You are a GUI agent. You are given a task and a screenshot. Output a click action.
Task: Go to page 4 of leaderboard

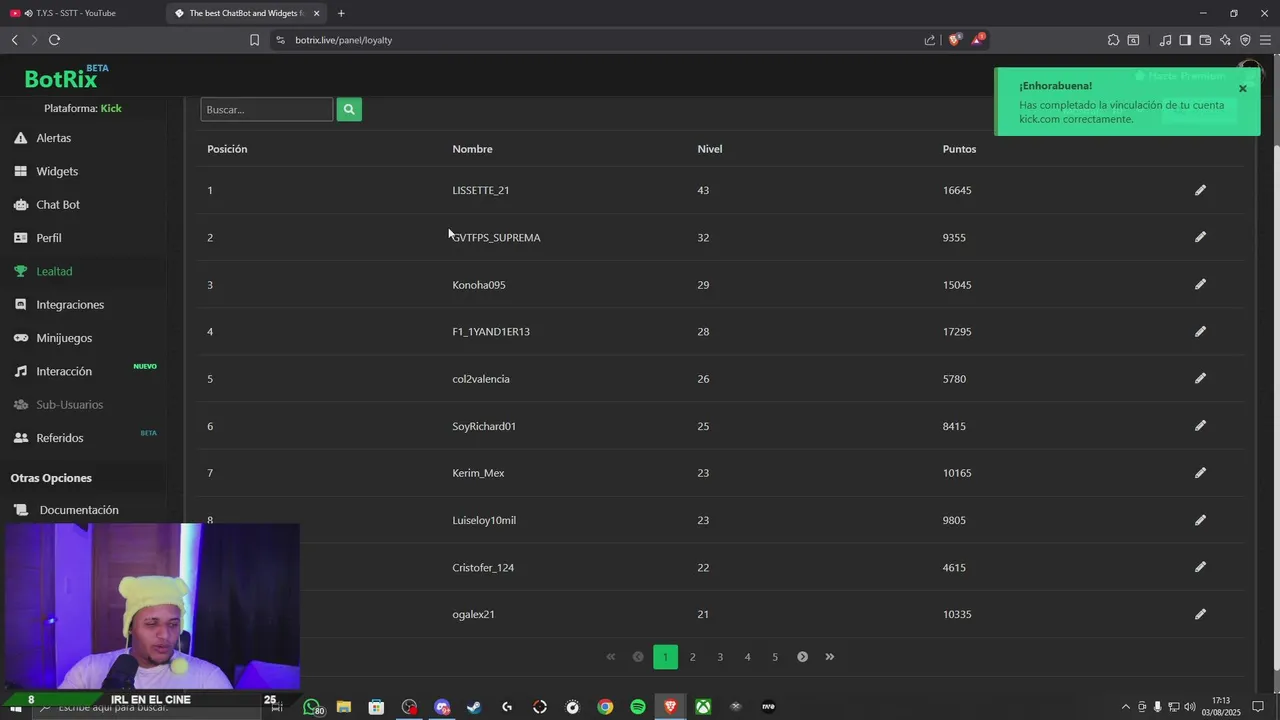click(747, 657)
